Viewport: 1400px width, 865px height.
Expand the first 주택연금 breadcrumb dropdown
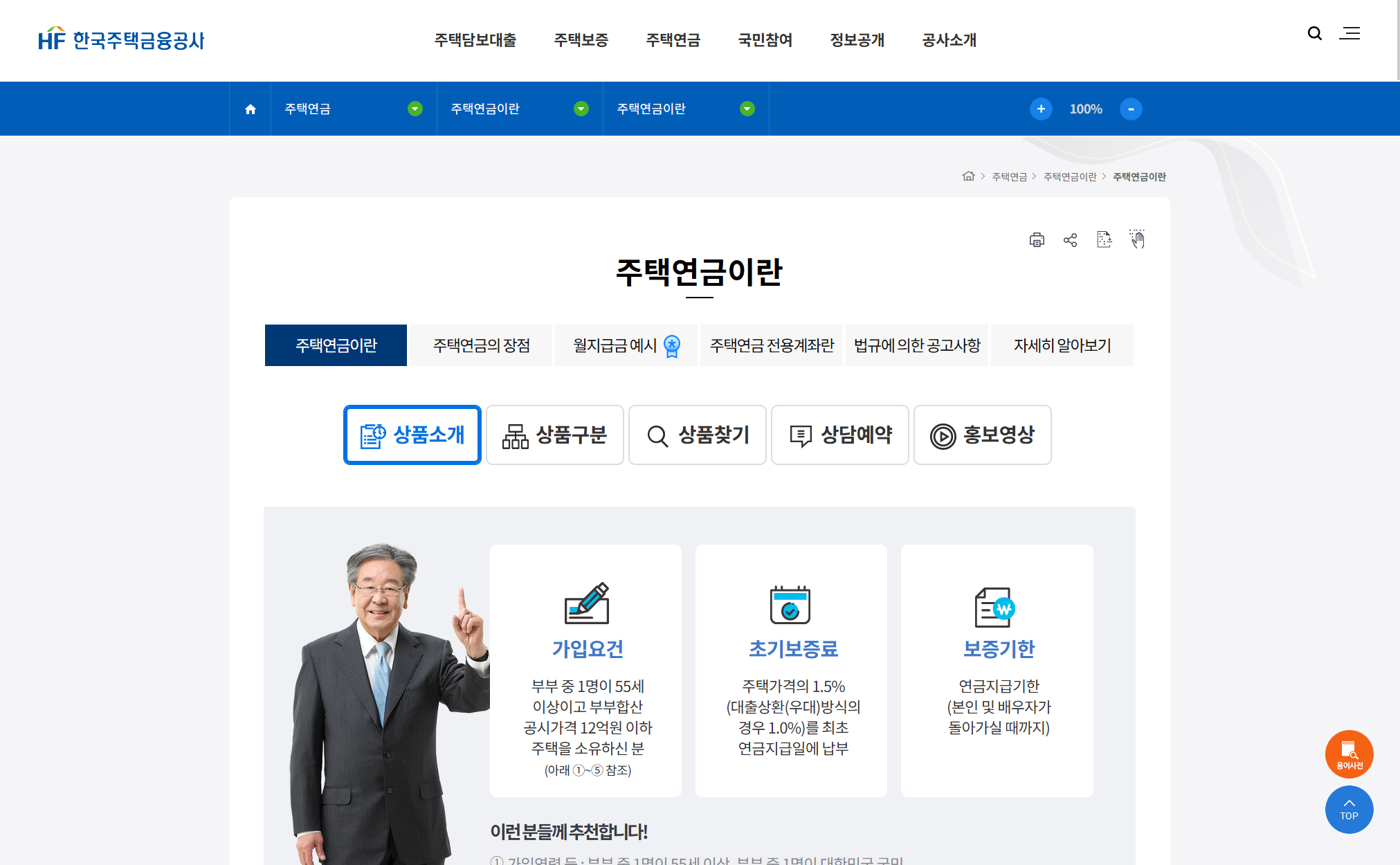(415, 109)
